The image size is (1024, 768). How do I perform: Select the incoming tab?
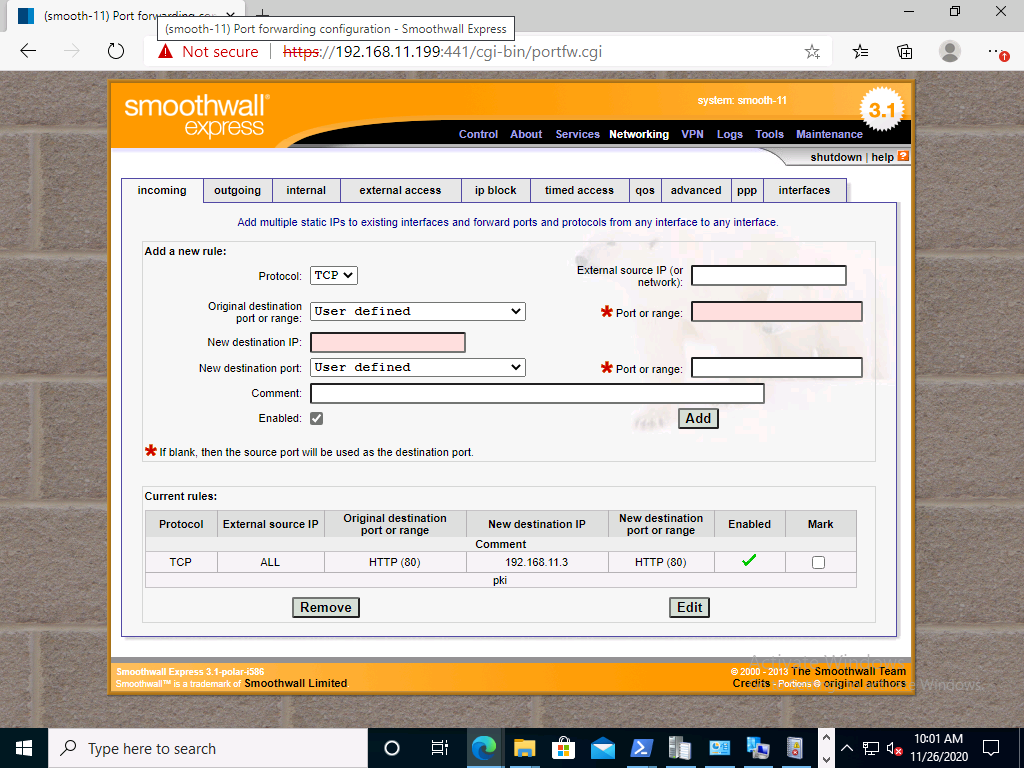click(x=162, y=190)
